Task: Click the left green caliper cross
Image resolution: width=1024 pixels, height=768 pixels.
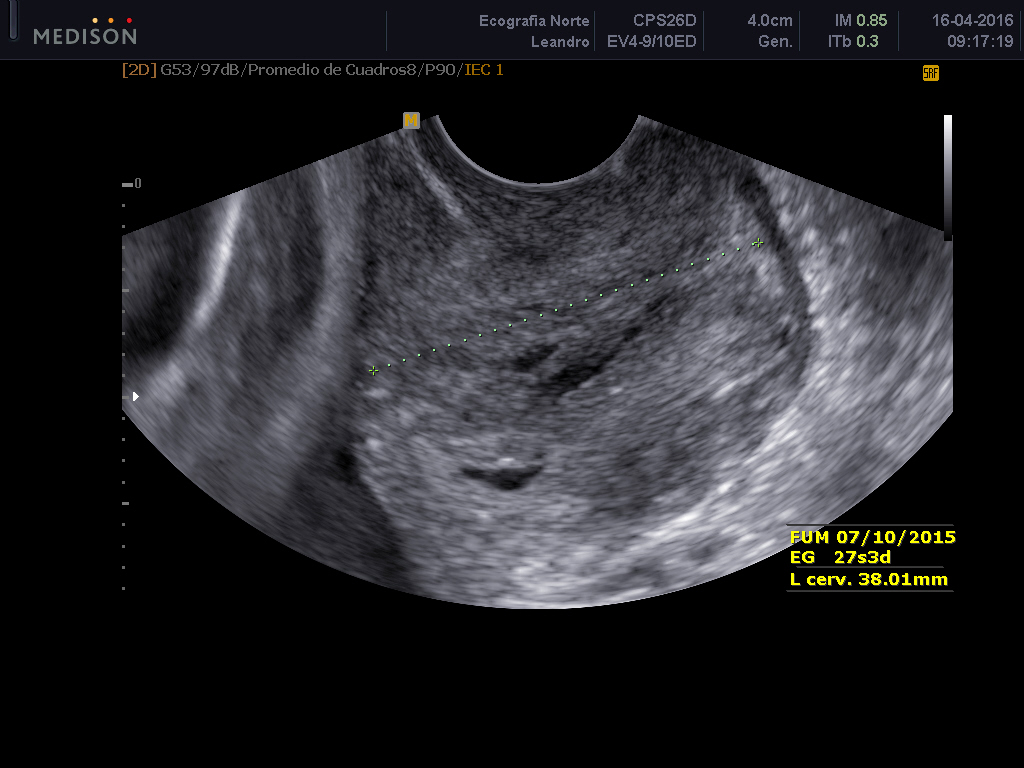Action: coord(374,371)
